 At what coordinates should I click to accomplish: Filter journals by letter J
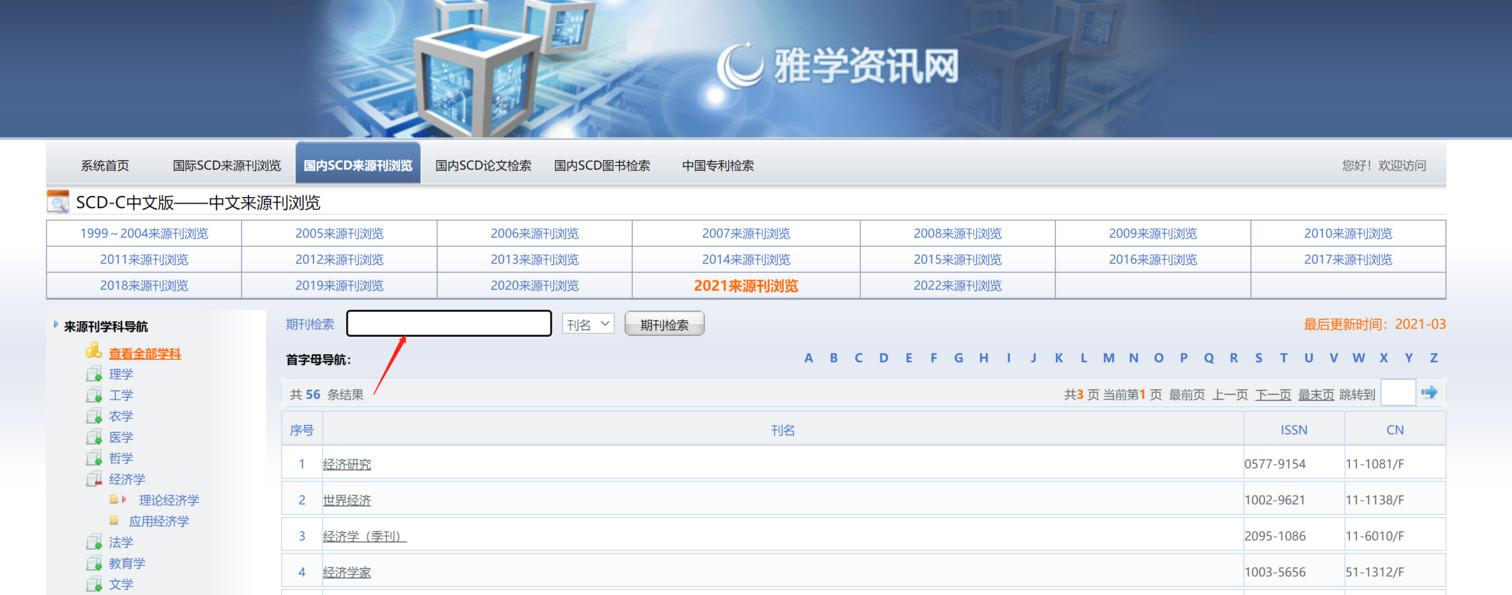tap(1033, 358)
